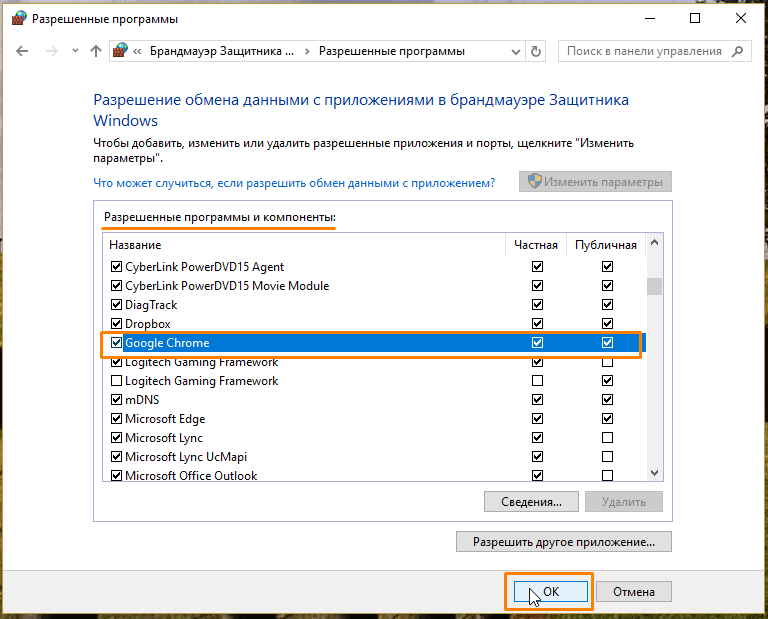Go up one level arrow

[96, 51]
